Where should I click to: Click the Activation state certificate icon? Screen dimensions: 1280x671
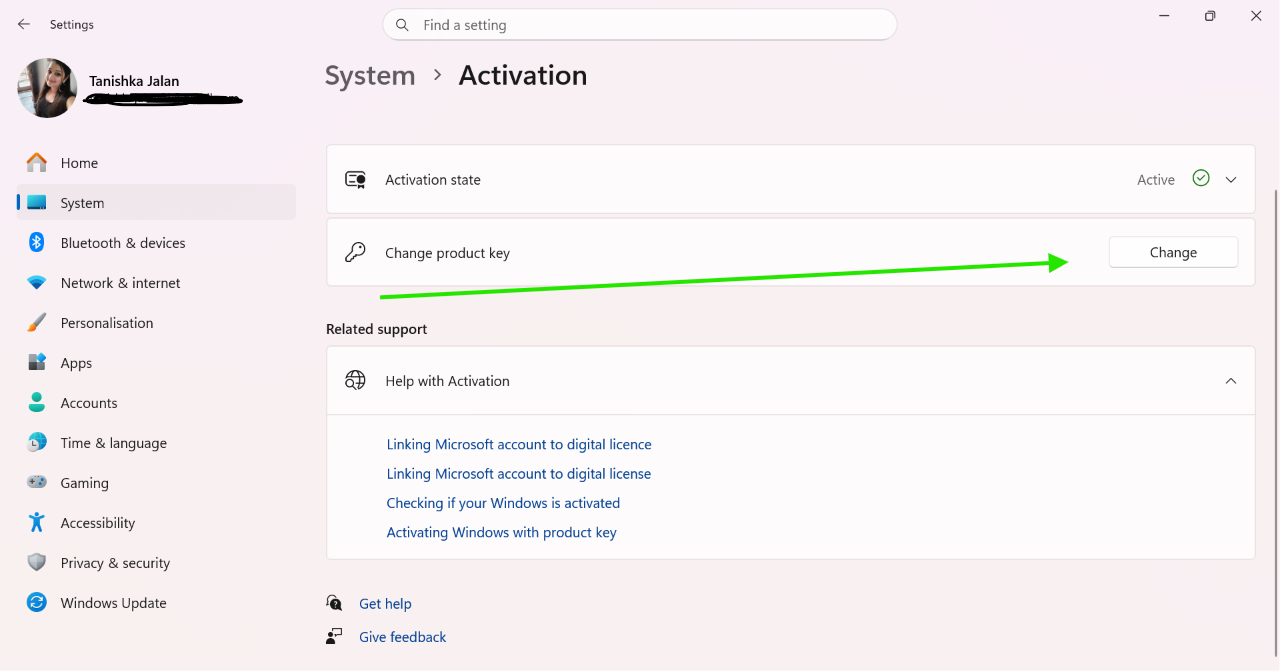(355, 180)
